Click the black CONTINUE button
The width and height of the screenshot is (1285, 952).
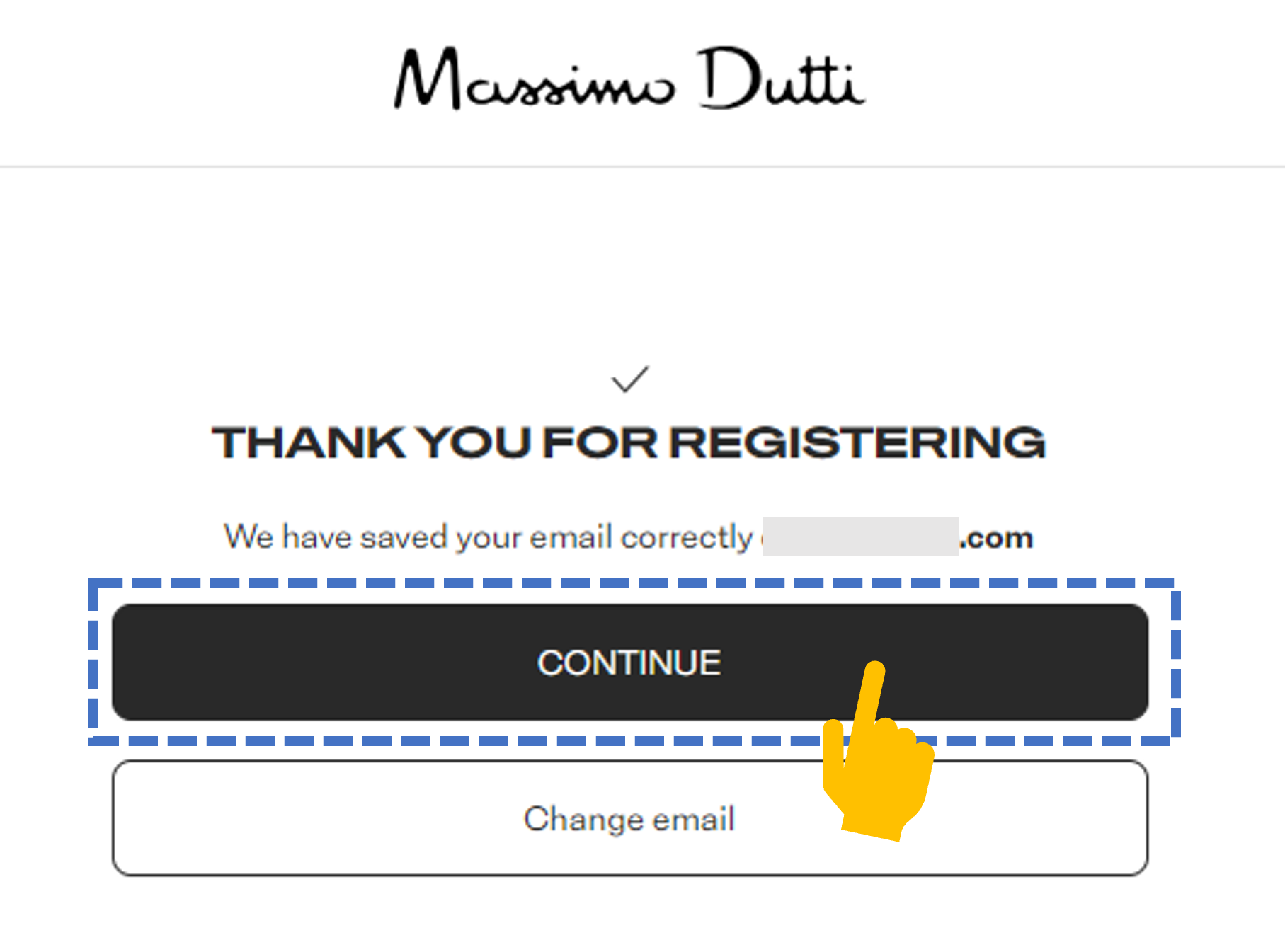pyautogui.click(x=630, y=663)
